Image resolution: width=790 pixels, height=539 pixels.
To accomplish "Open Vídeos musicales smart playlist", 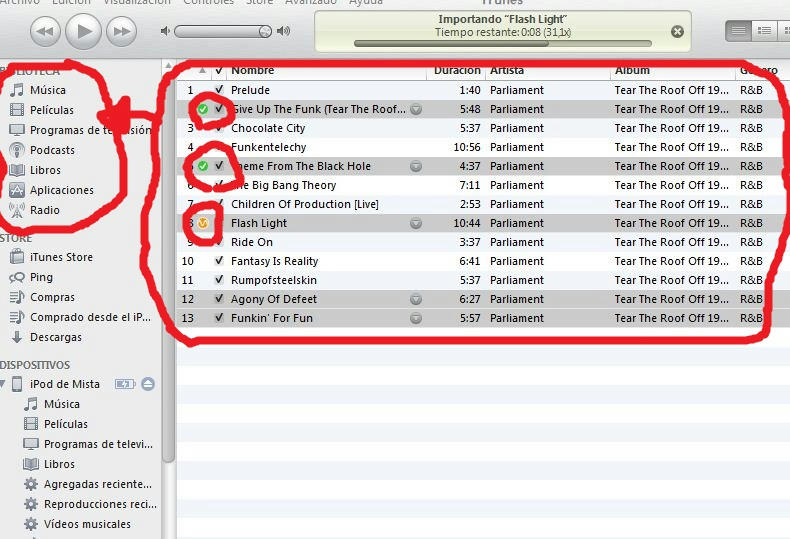I will pos(87,524).
